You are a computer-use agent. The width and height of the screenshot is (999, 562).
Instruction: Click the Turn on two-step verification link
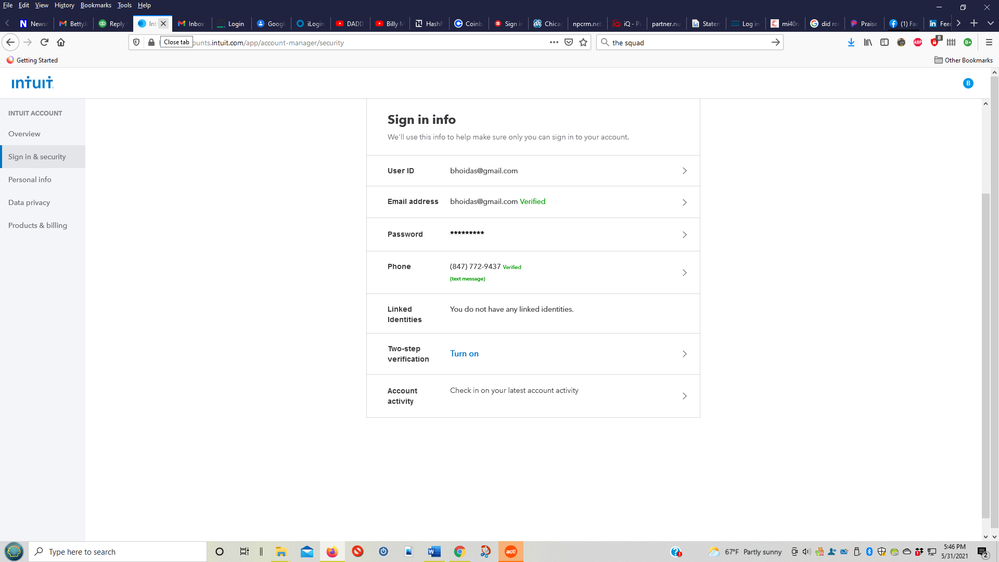tap(464, 354)
